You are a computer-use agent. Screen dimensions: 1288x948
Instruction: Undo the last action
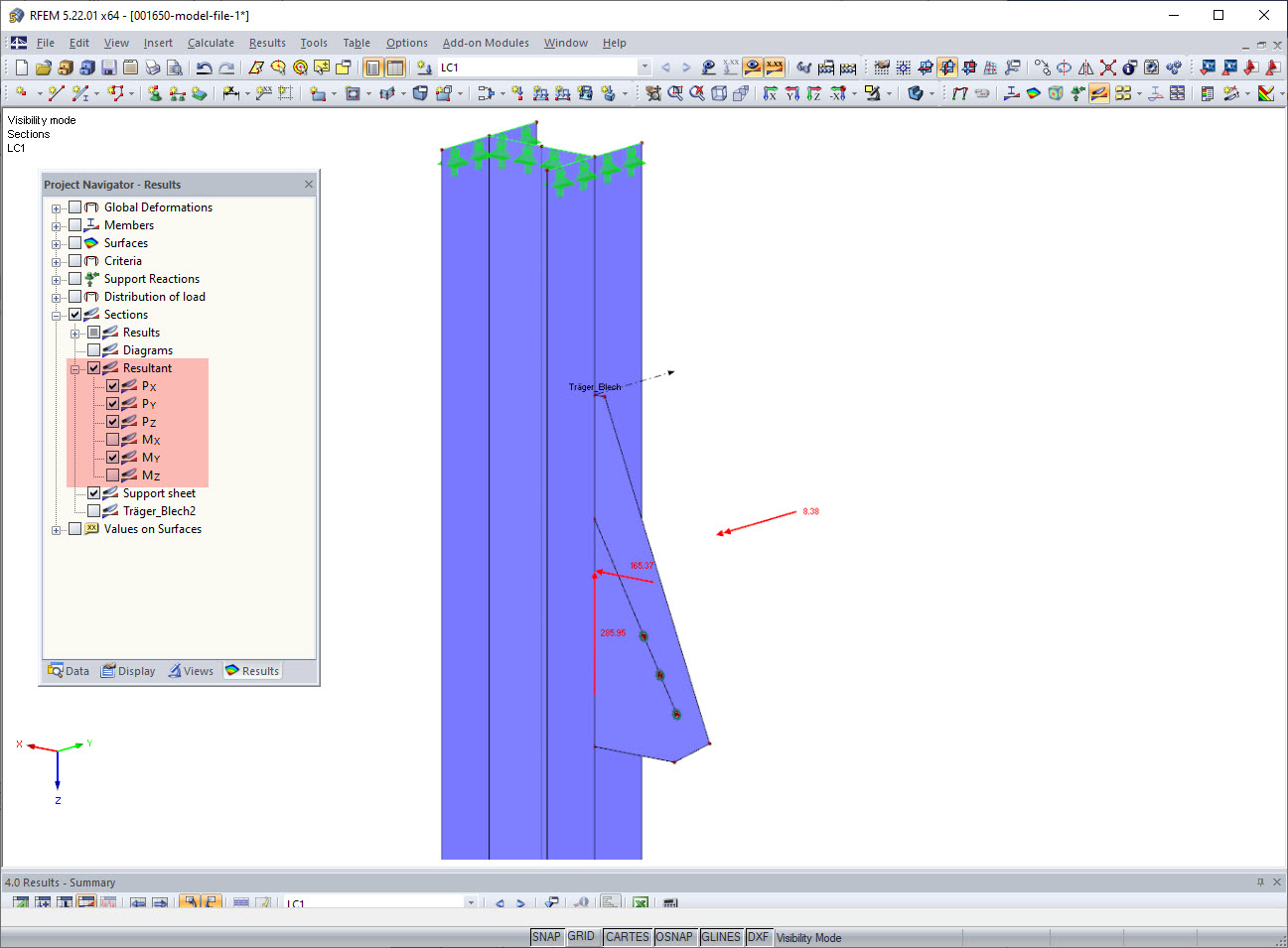[x=204, y=68]
